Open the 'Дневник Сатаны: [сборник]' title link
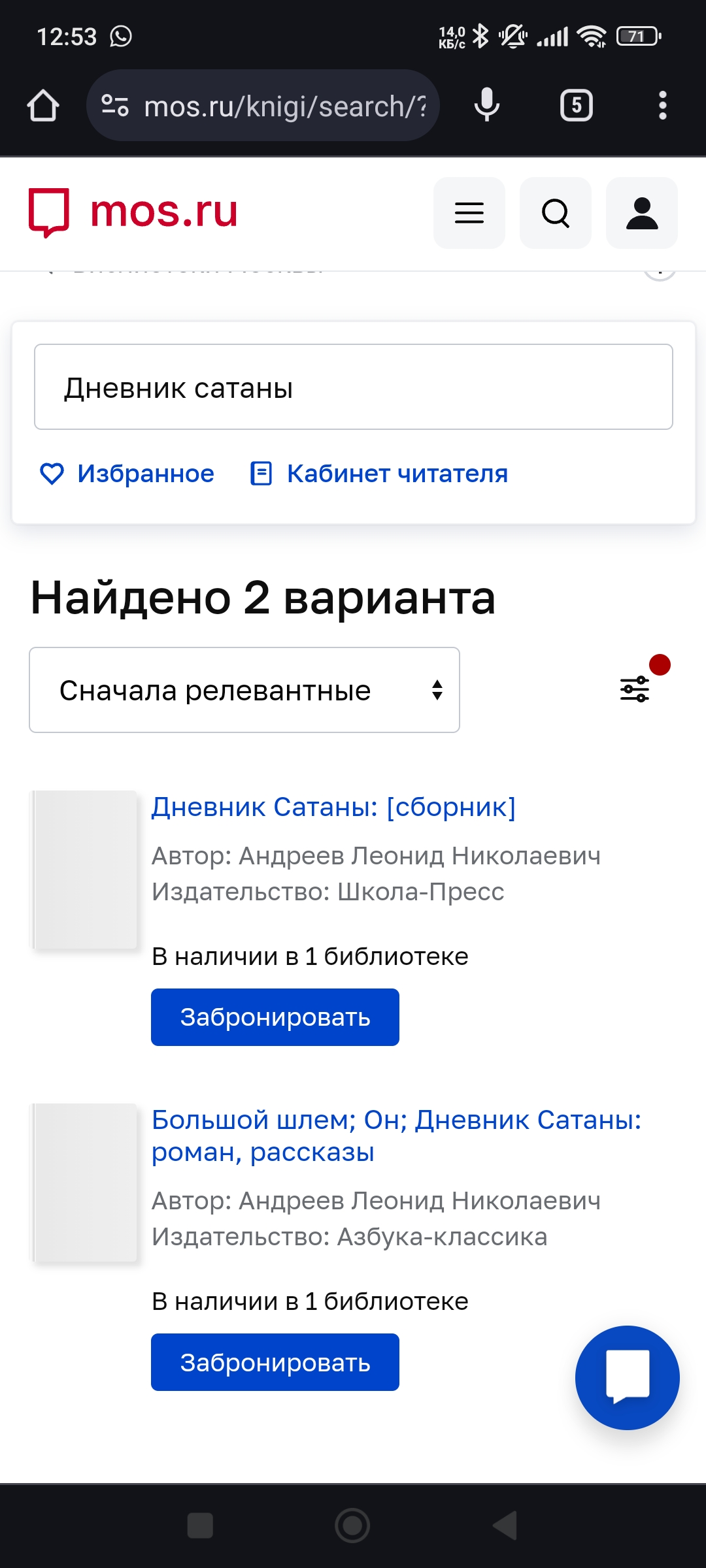This screenshot has height=1568, width=706. (333, 808)
